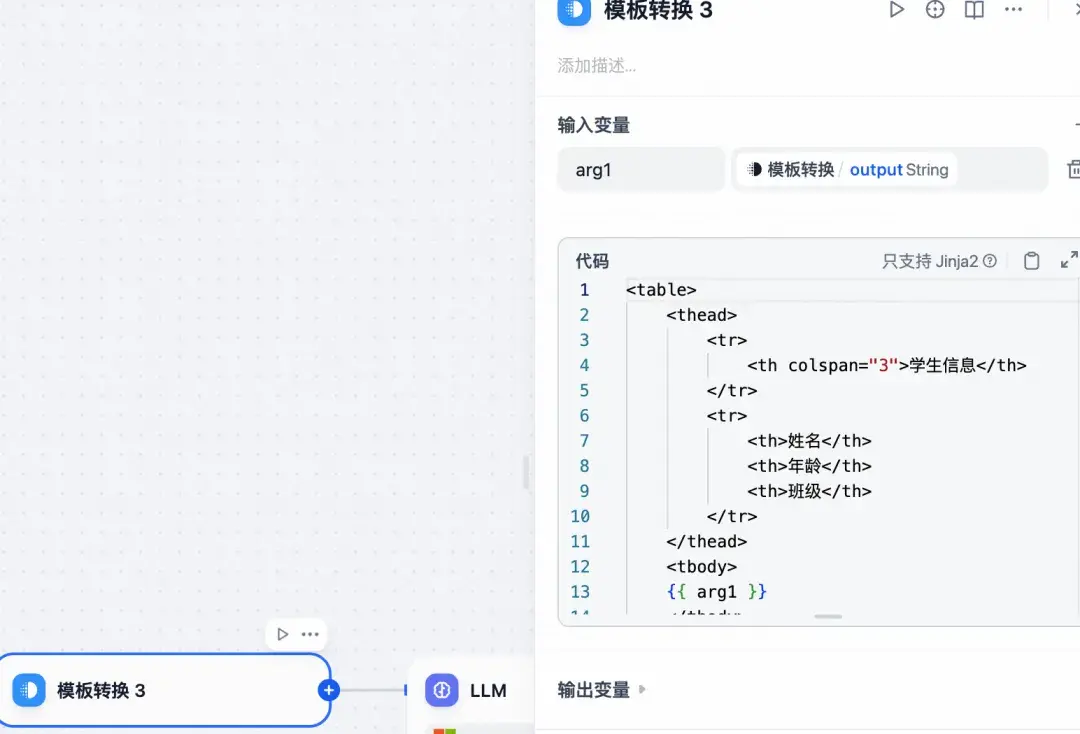Click the <tbody> code line
1080x734 pixels.
[x=701, y=567]
